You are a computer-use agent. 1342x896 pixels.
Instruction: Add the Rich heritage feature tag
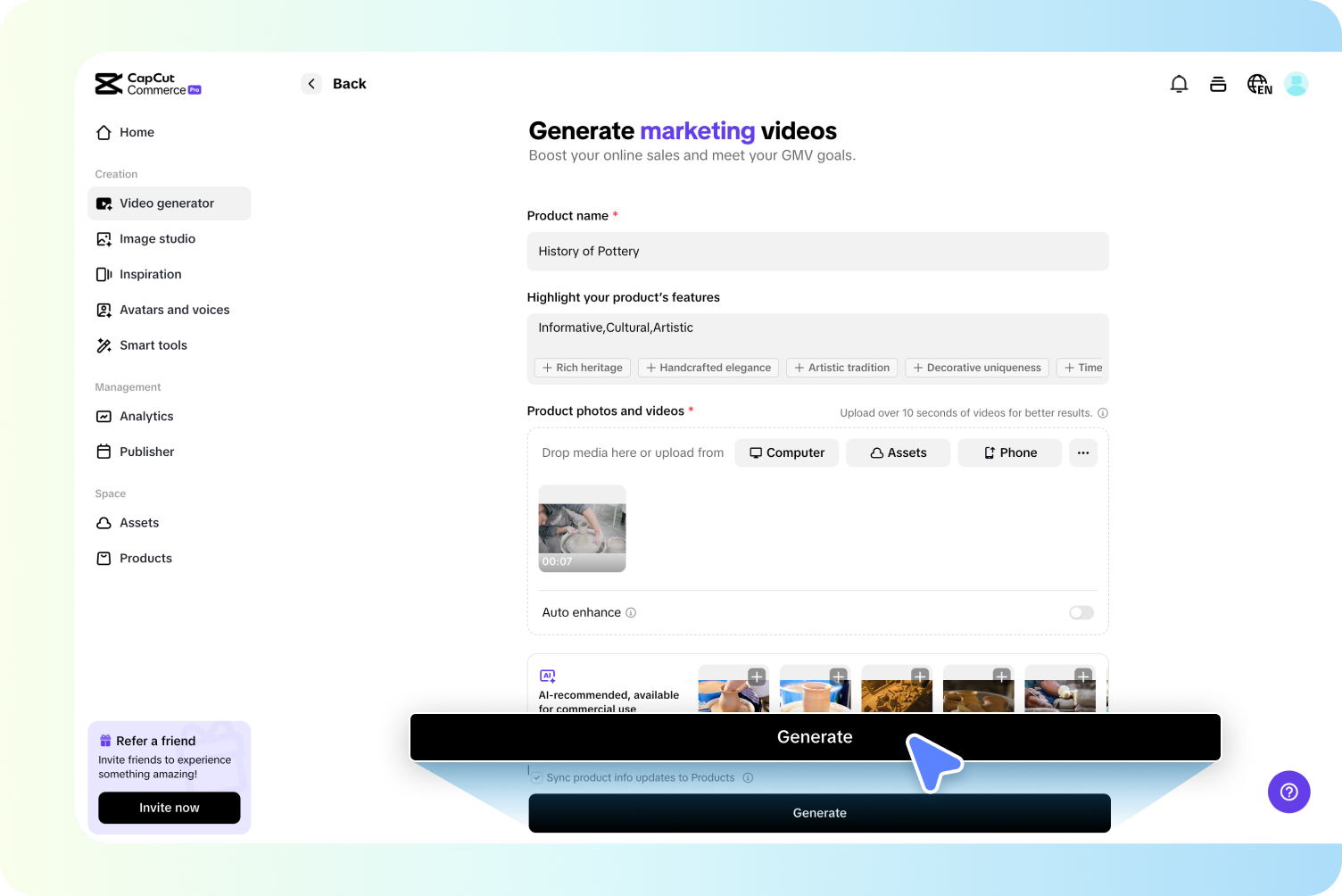click(582, 367)
